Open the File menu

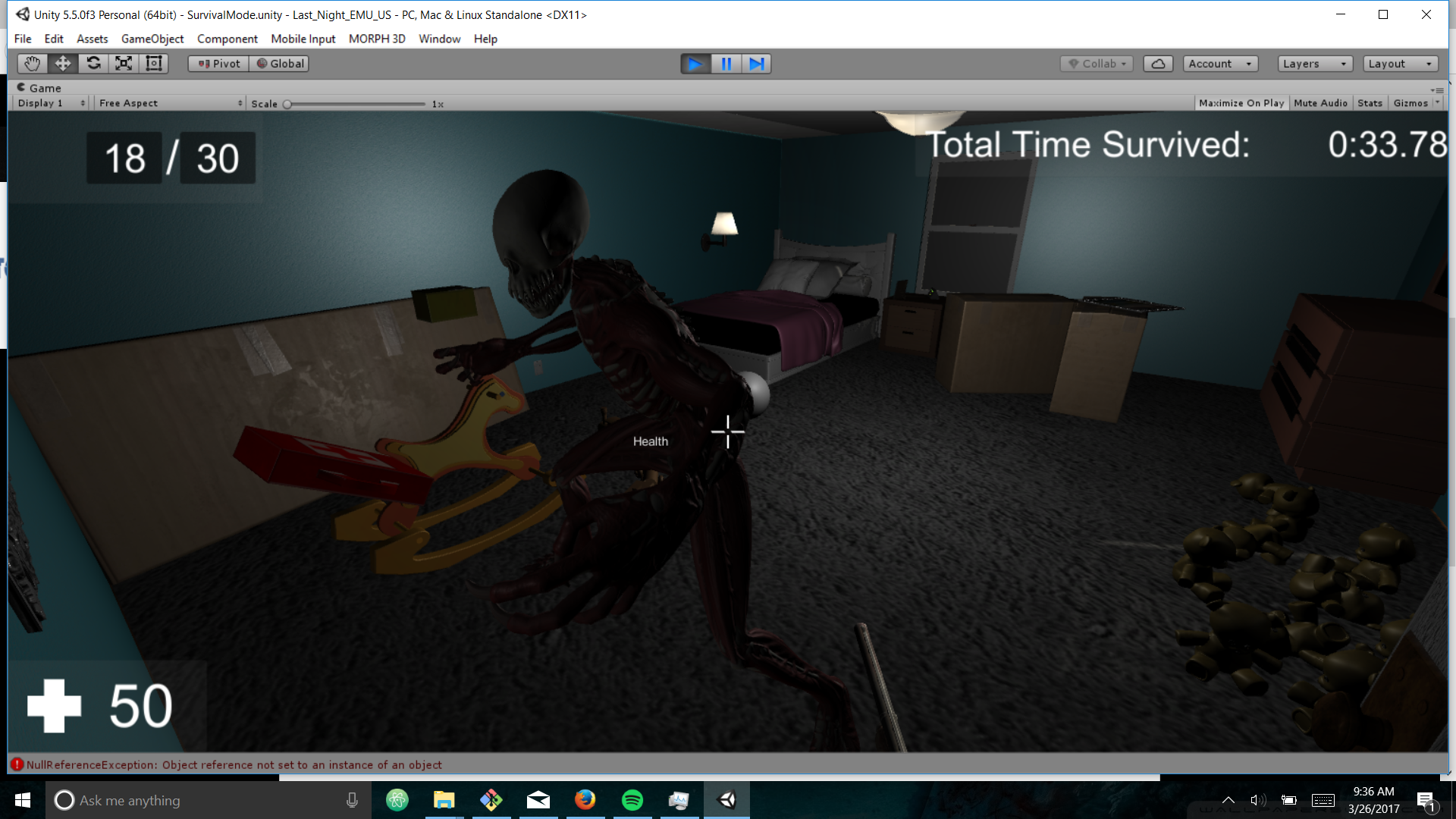(23, 39)
